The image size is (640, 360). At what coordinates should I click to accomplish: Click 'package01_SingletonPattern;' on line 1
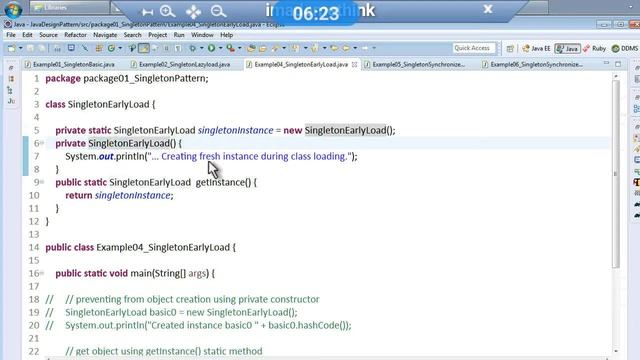click(146, 78)
